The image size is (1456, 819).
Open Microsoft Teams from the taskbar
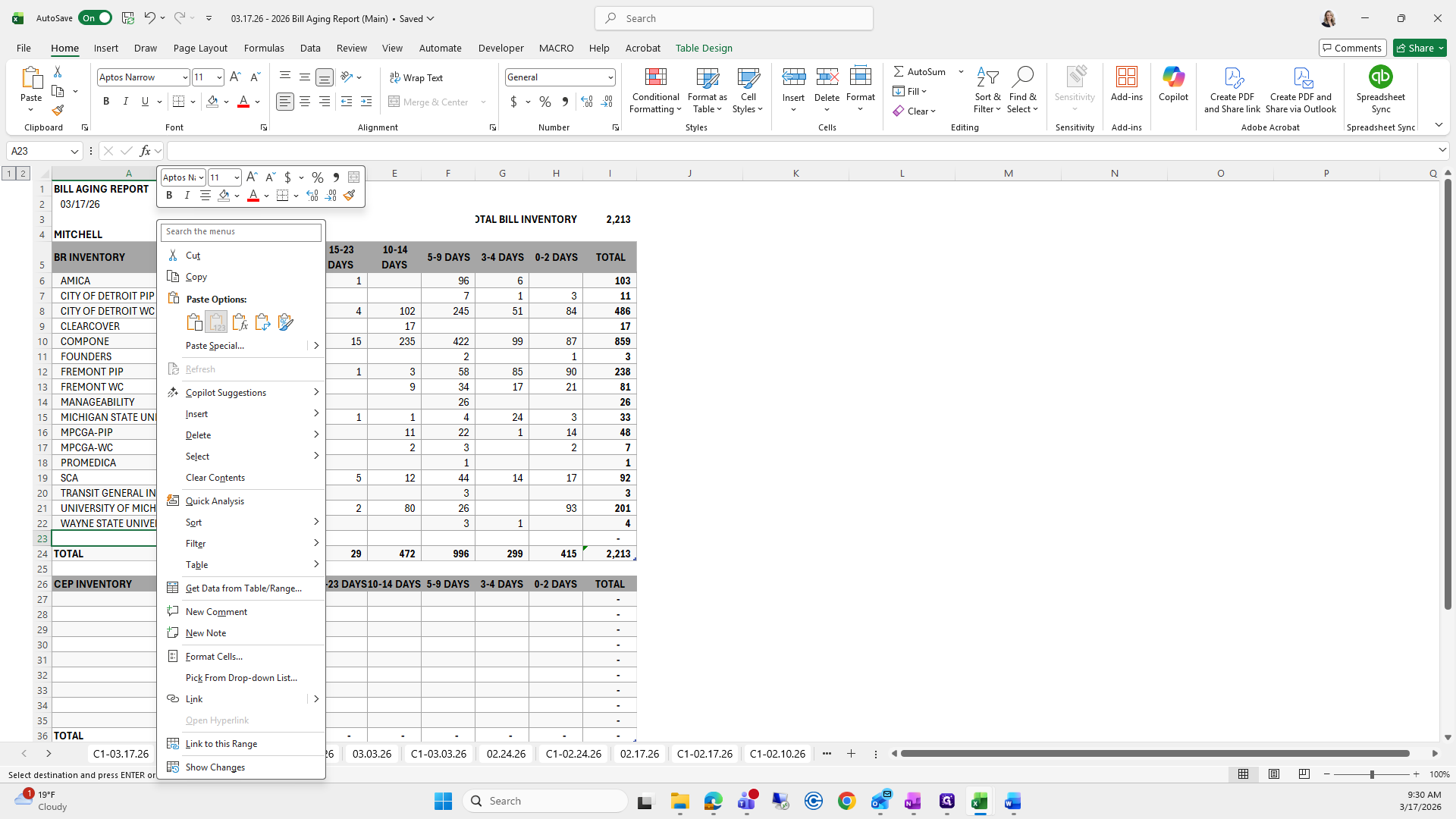(x=747, y=801)
